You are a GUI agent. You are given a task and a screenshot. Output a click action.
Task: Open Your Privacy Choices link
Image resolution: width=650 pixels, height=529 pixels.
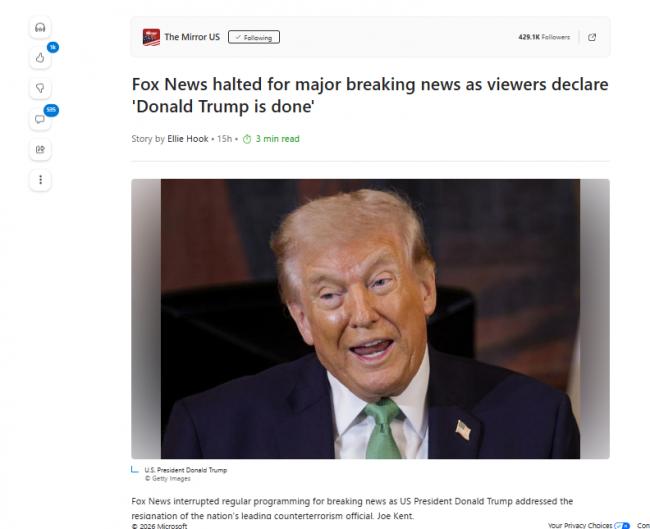[580, 525]
